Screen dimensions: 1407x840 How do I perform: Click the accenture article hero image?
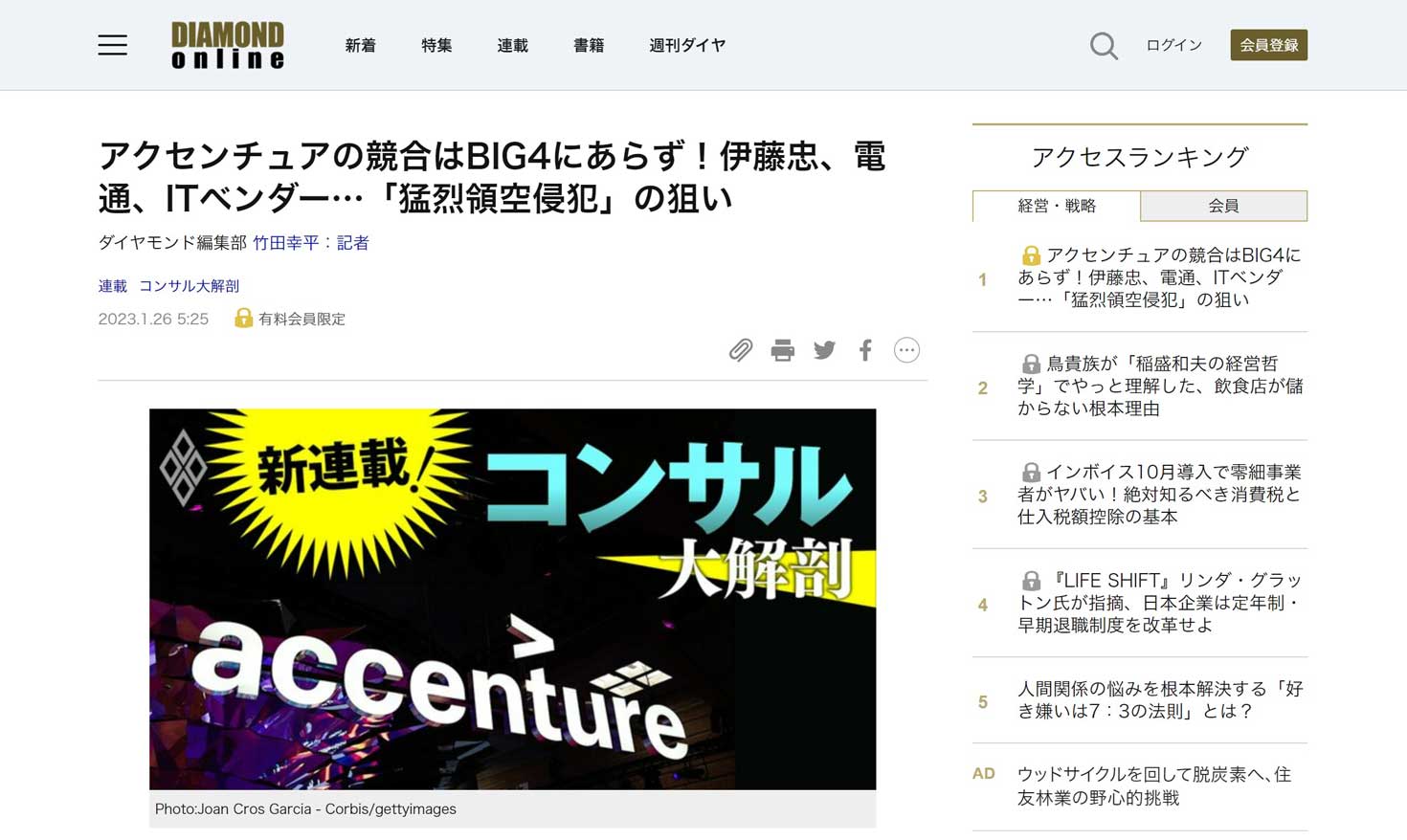point(512,599)
